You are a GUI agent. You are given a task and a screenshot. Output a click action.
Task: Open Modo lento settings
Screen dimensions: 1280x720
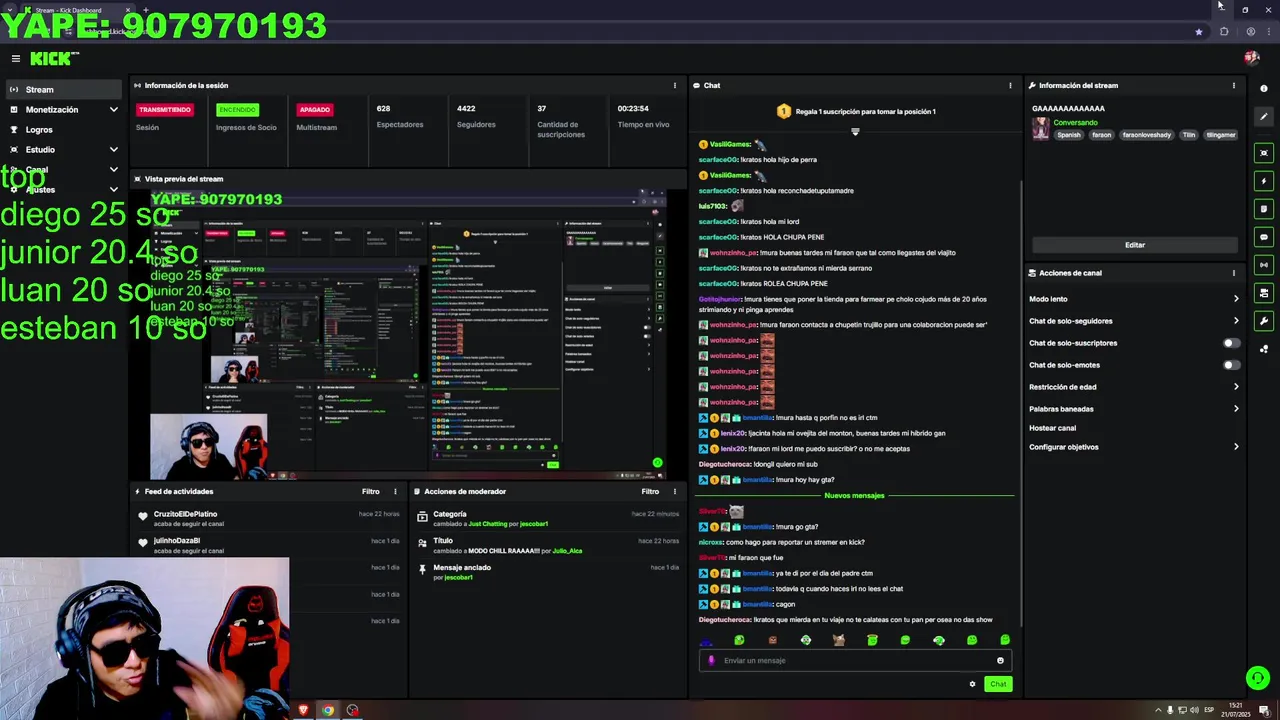tap(1134, 299)
